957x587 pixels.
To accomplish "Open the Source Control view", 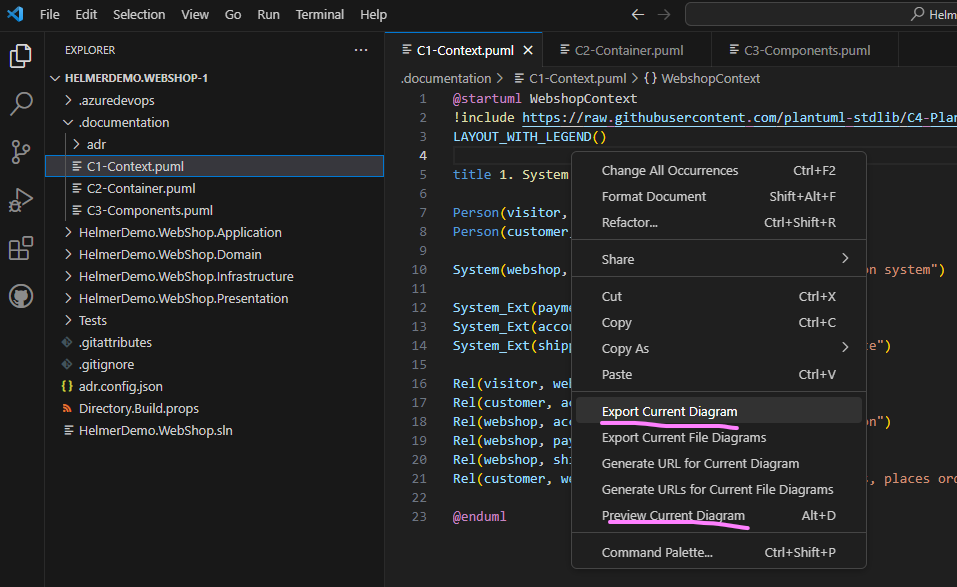I will (x=21, y=152).
